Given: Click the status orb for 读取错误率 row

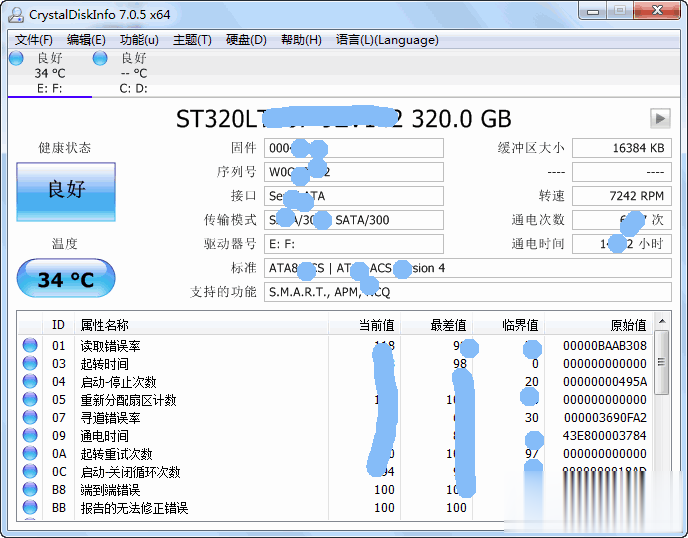Looking at the screenshot, I should pos(30,345).
